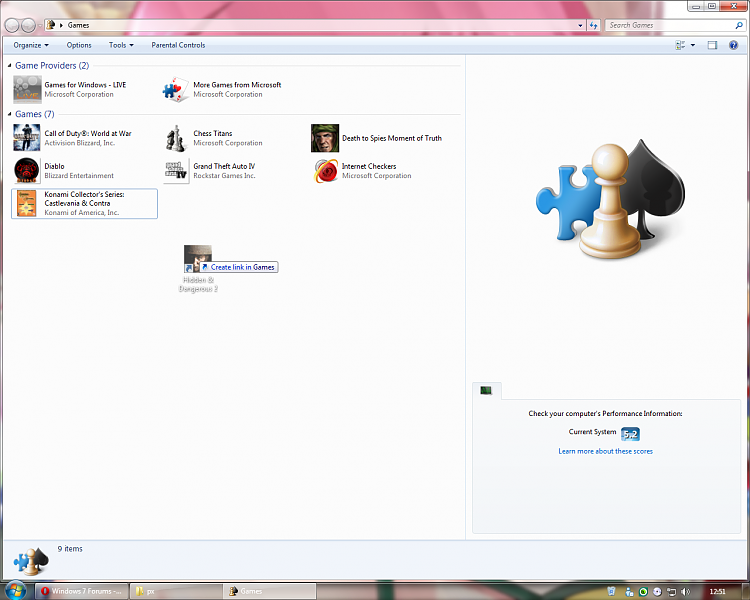Select the Grand Theft Auto IV icon

coord(176,170)
